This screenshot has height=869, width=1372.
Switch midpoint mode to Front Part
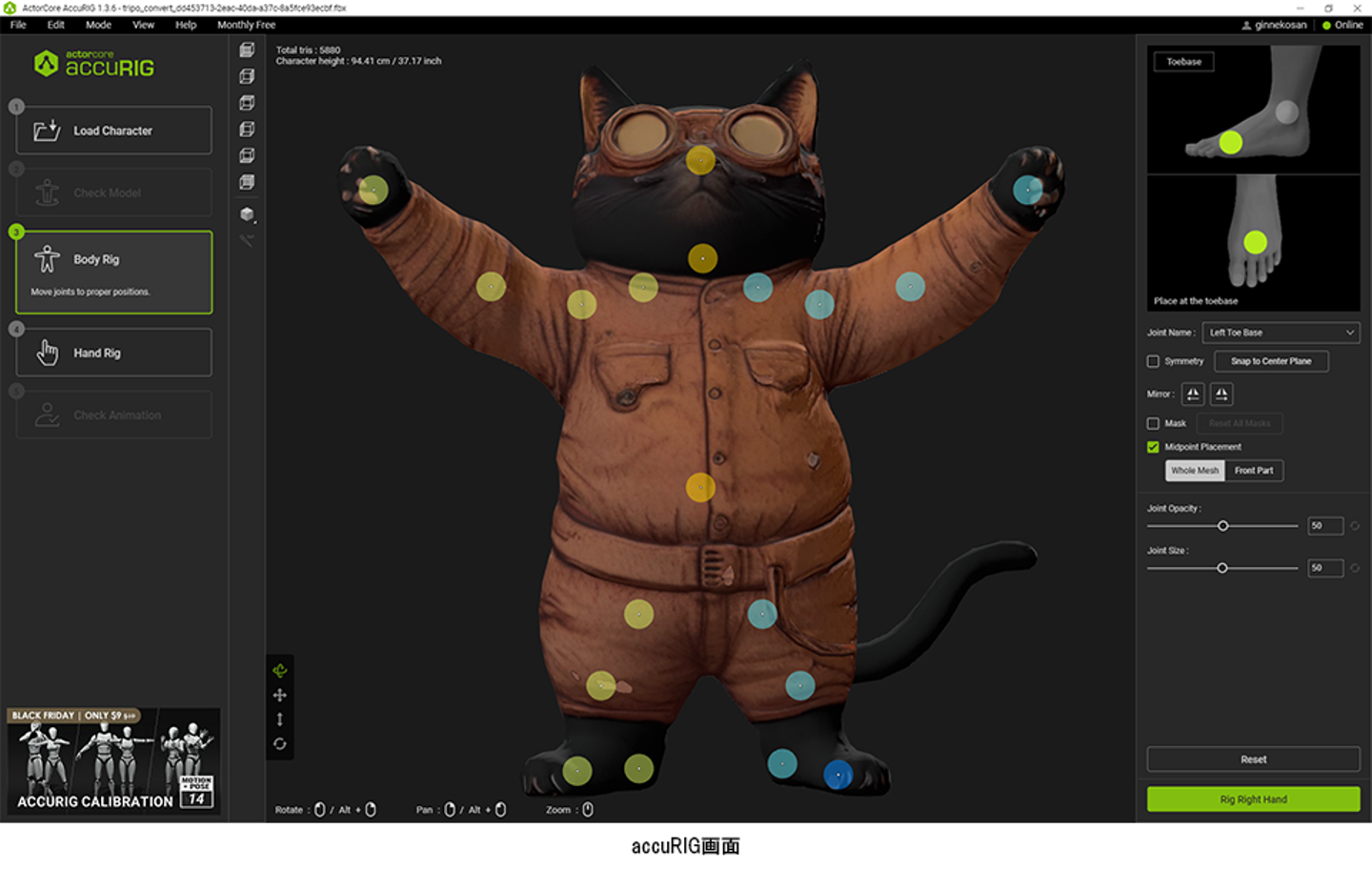(1254, 471)
